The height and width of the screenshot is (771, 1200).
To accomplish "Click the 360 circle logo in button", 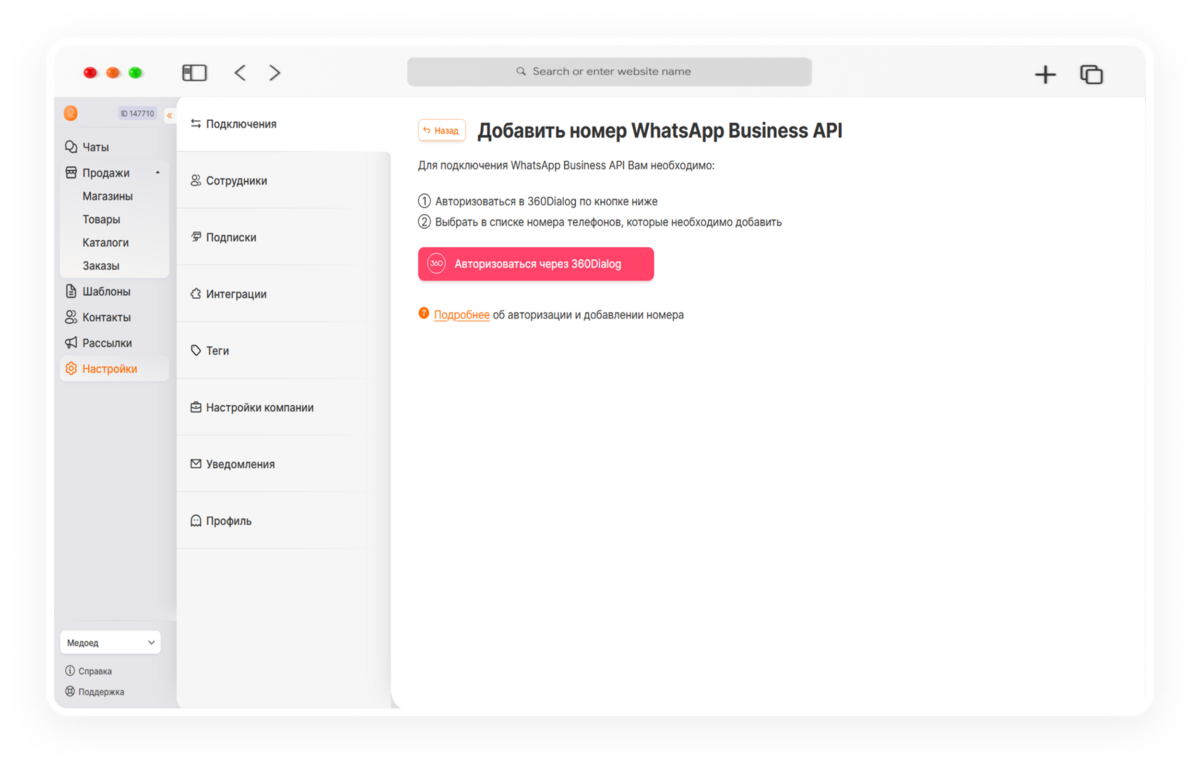I will (x=436, y=264).
